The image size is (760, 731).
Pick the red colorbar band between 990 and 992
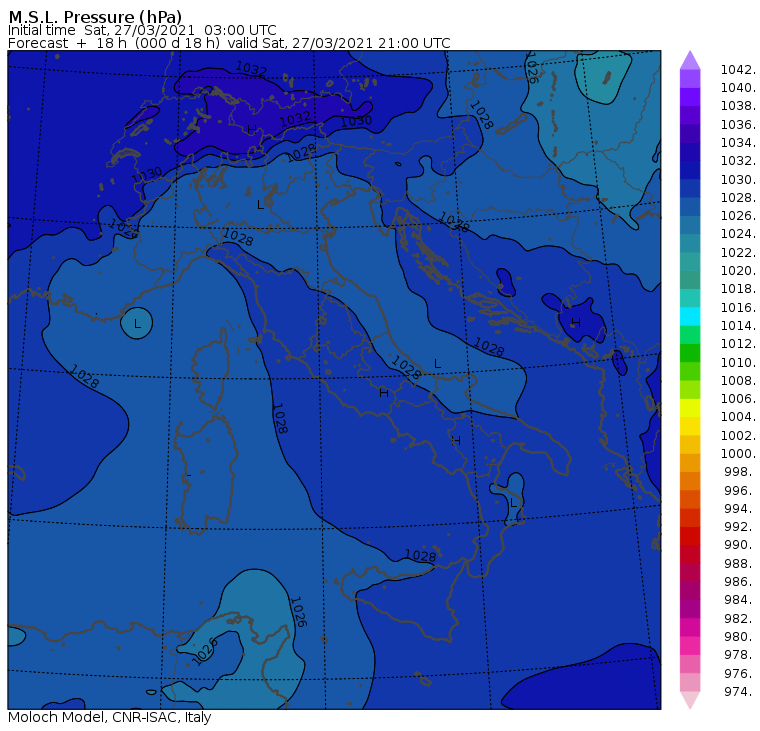[690, 536]
